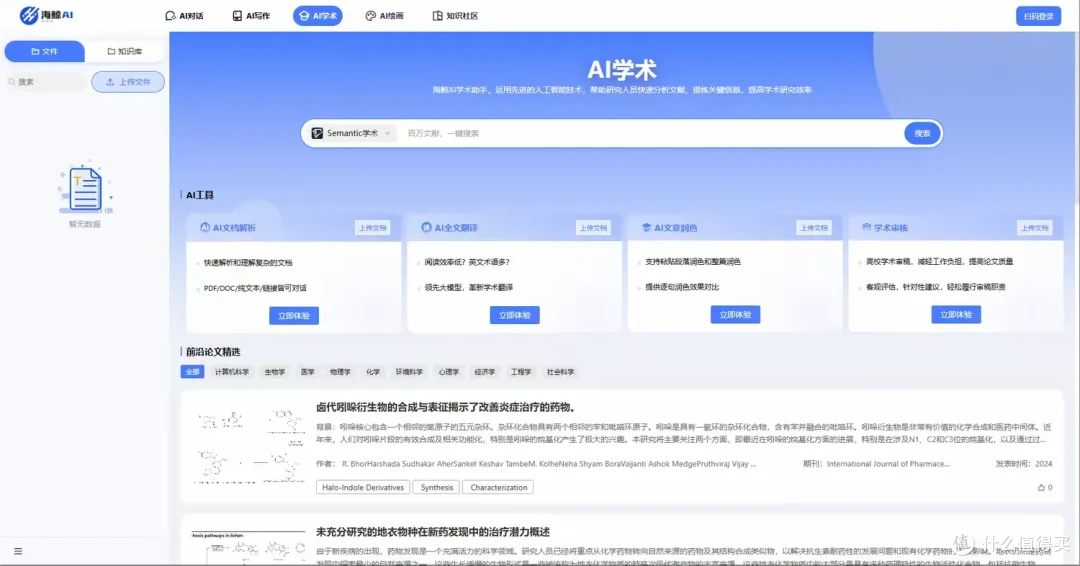
Task: Open the 知识社区 tab
Action: click(x=455, y=16)
